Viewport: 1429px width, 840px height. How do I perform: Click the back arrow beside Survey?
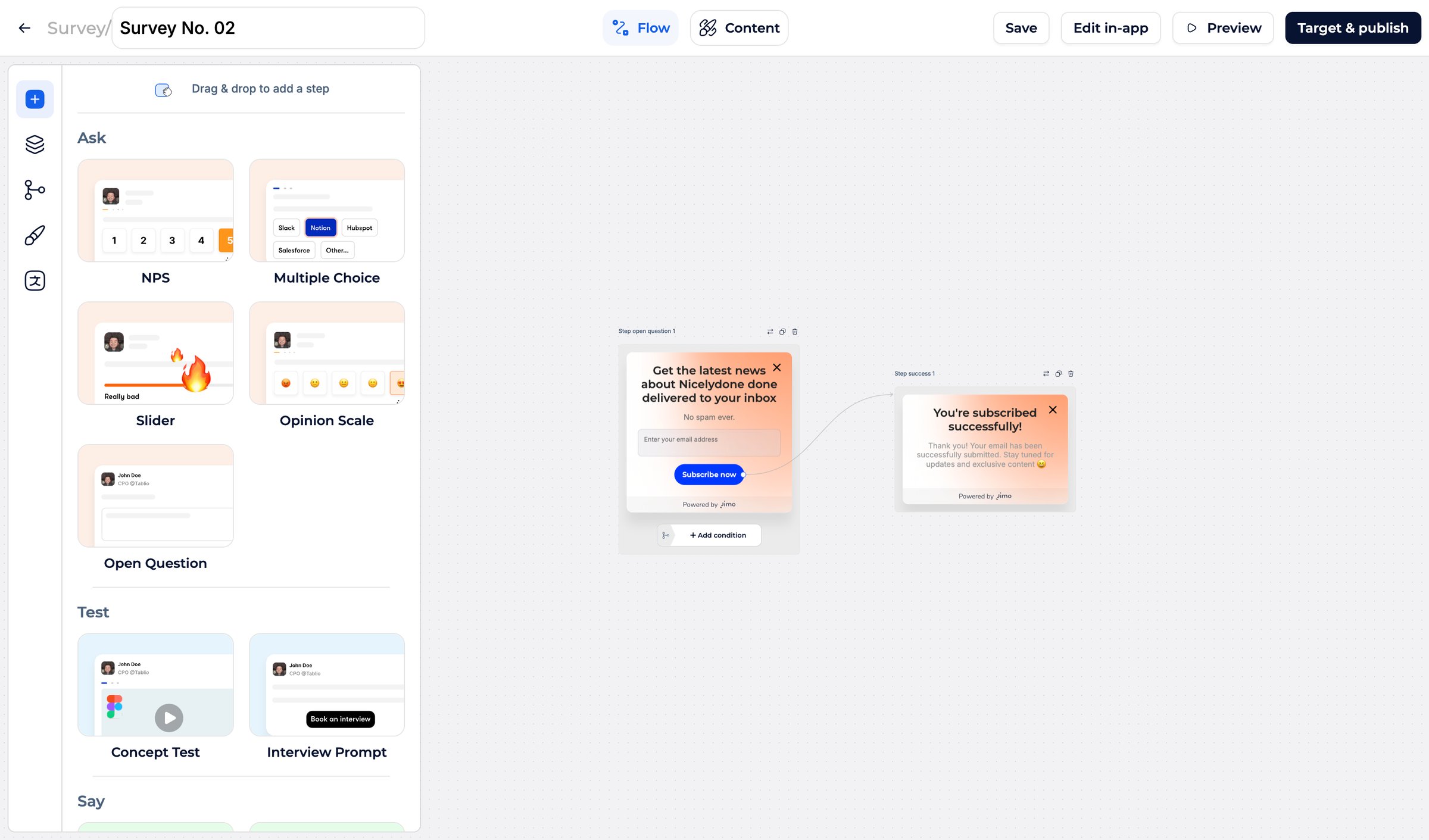pos(24,28)
